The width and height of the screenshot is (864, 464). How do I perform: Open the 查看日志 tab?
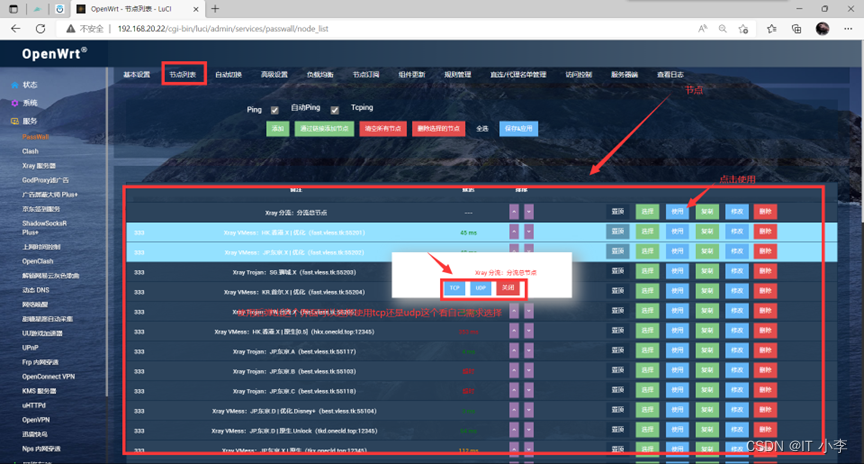tap(670, 74)
